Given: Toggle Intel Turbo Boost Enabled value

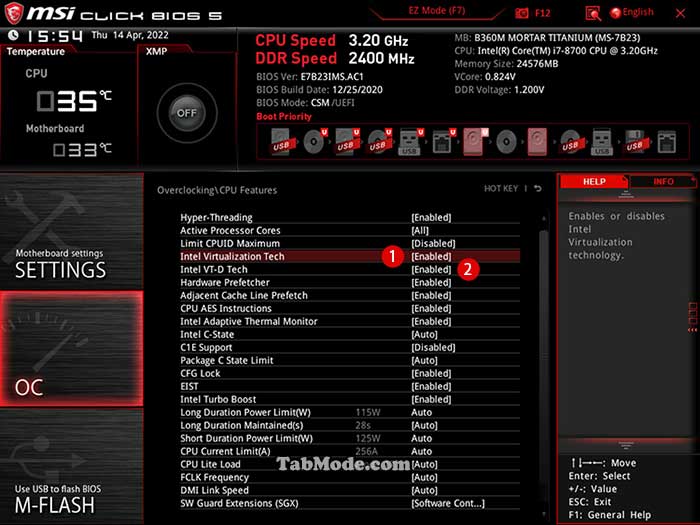Looking at the screenshot, I should click(431, 399).
